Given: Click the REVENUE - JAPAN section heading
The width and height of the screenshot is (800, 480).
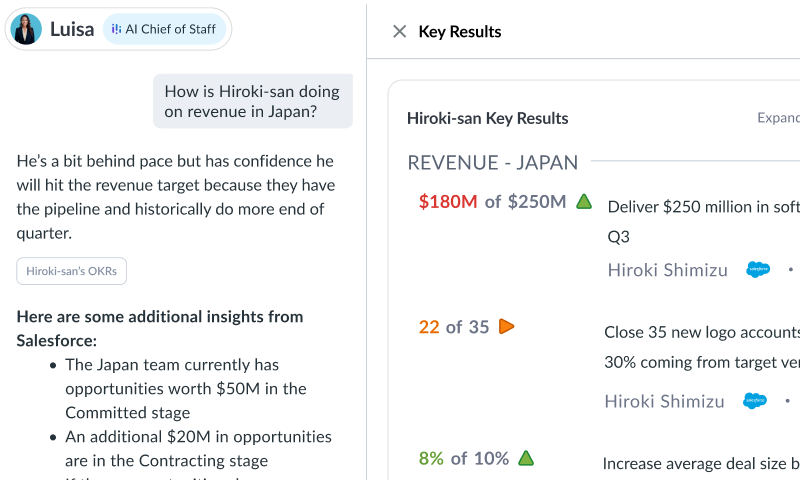Looking at the screenshot, I should tap(493, 163).
